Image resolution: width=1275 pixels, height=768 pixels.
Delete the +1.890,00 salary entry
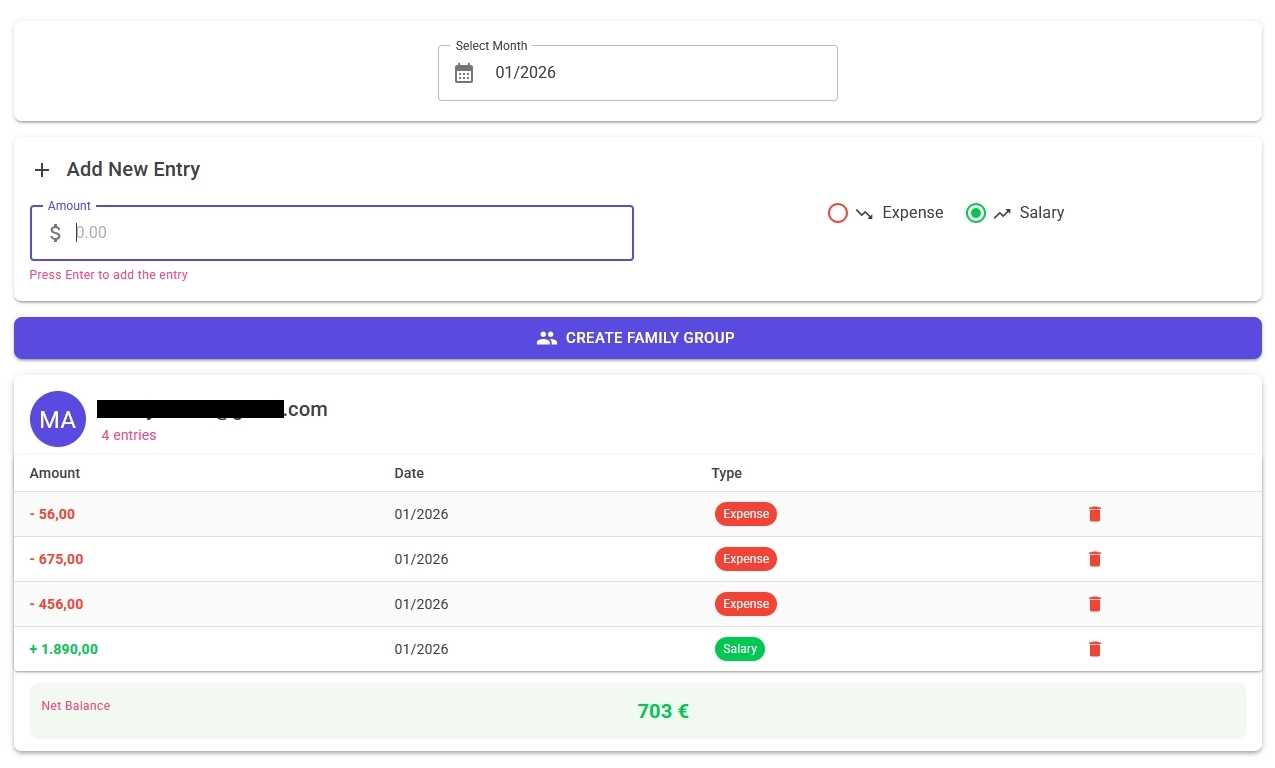pos(1094,649)
